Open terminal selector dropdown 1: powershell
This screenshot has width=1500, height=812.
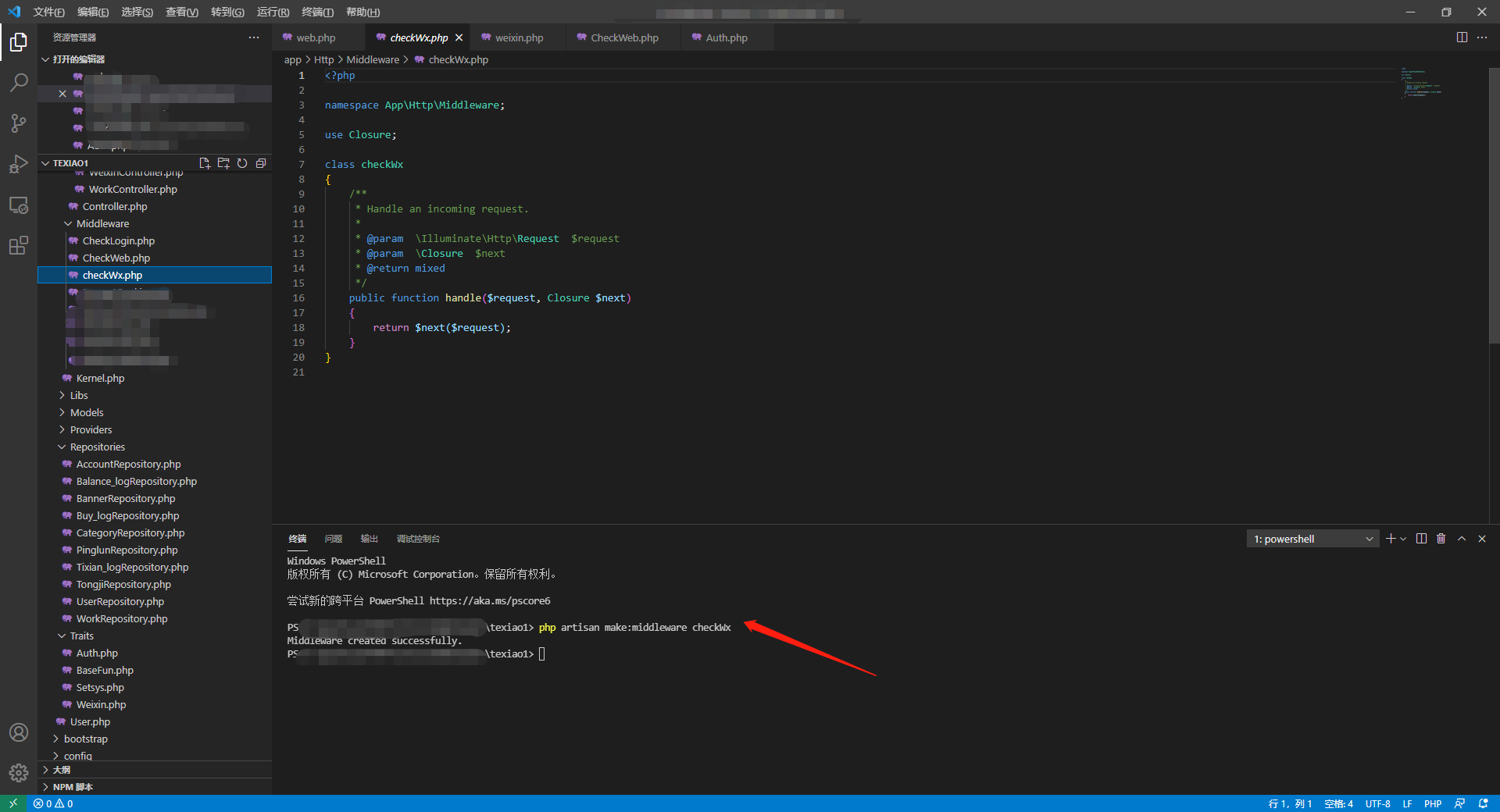pos(1312,539)
